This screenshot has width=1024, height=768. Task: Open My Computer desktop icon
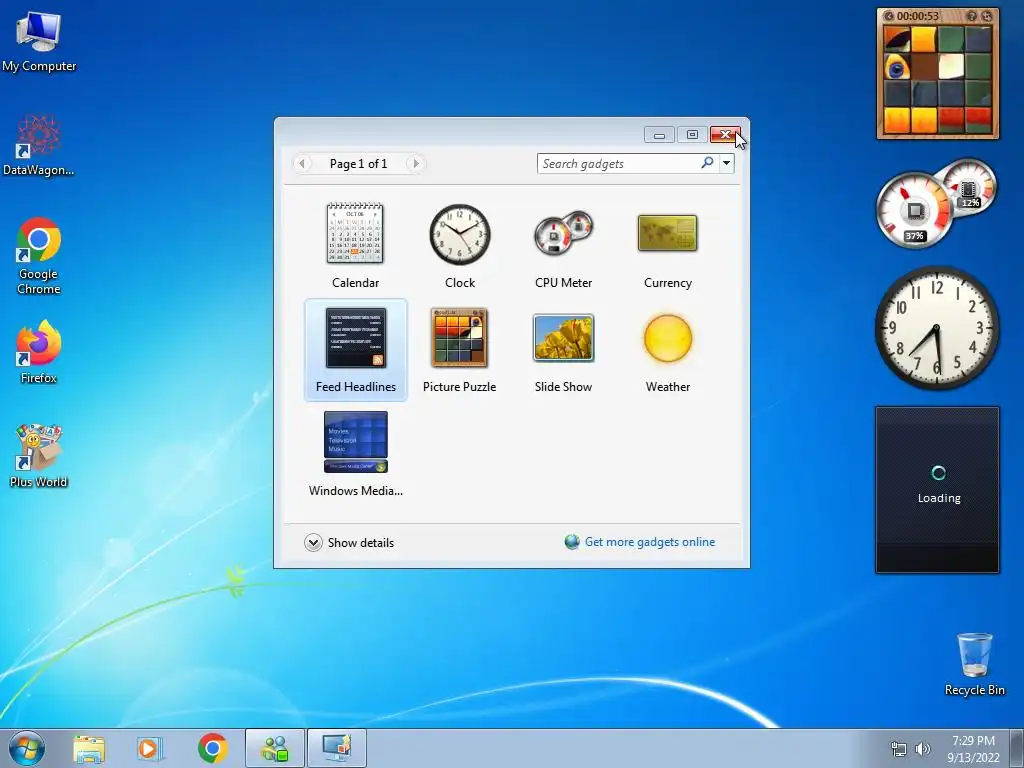click(39, 42)
